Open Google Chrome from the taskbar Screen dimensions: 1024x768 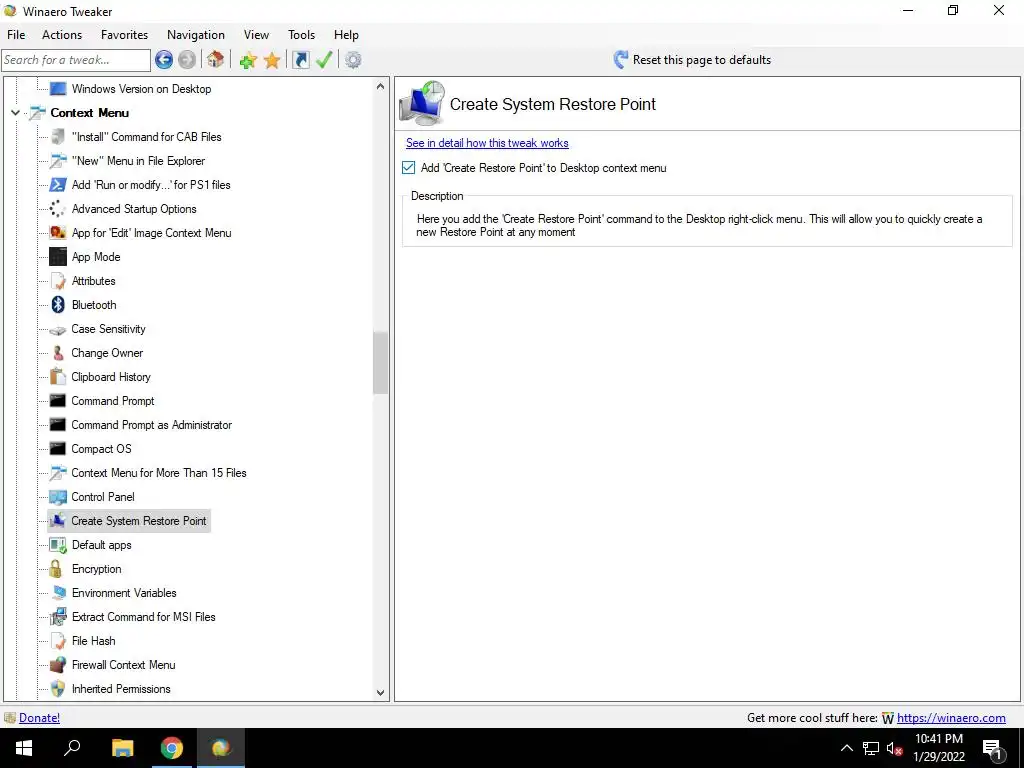(172, 748)
